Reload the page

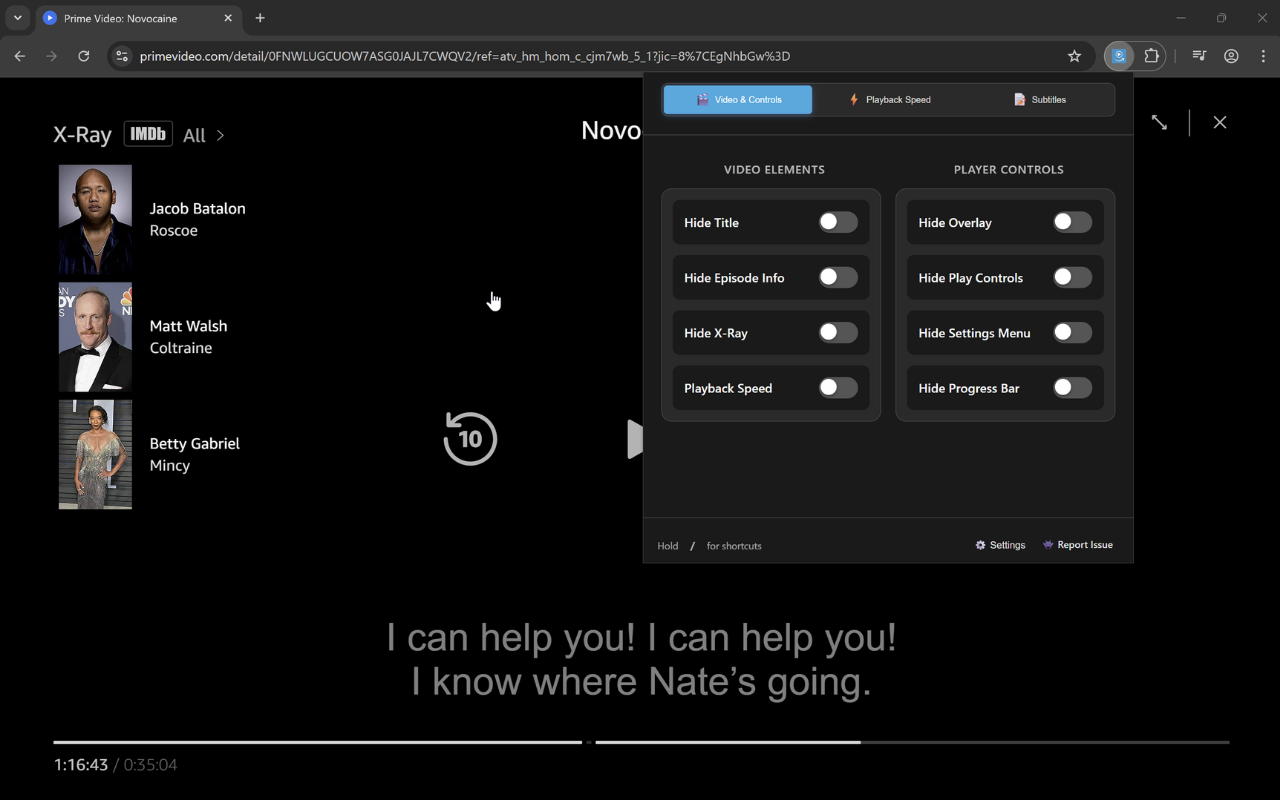(x=84, y=56)
